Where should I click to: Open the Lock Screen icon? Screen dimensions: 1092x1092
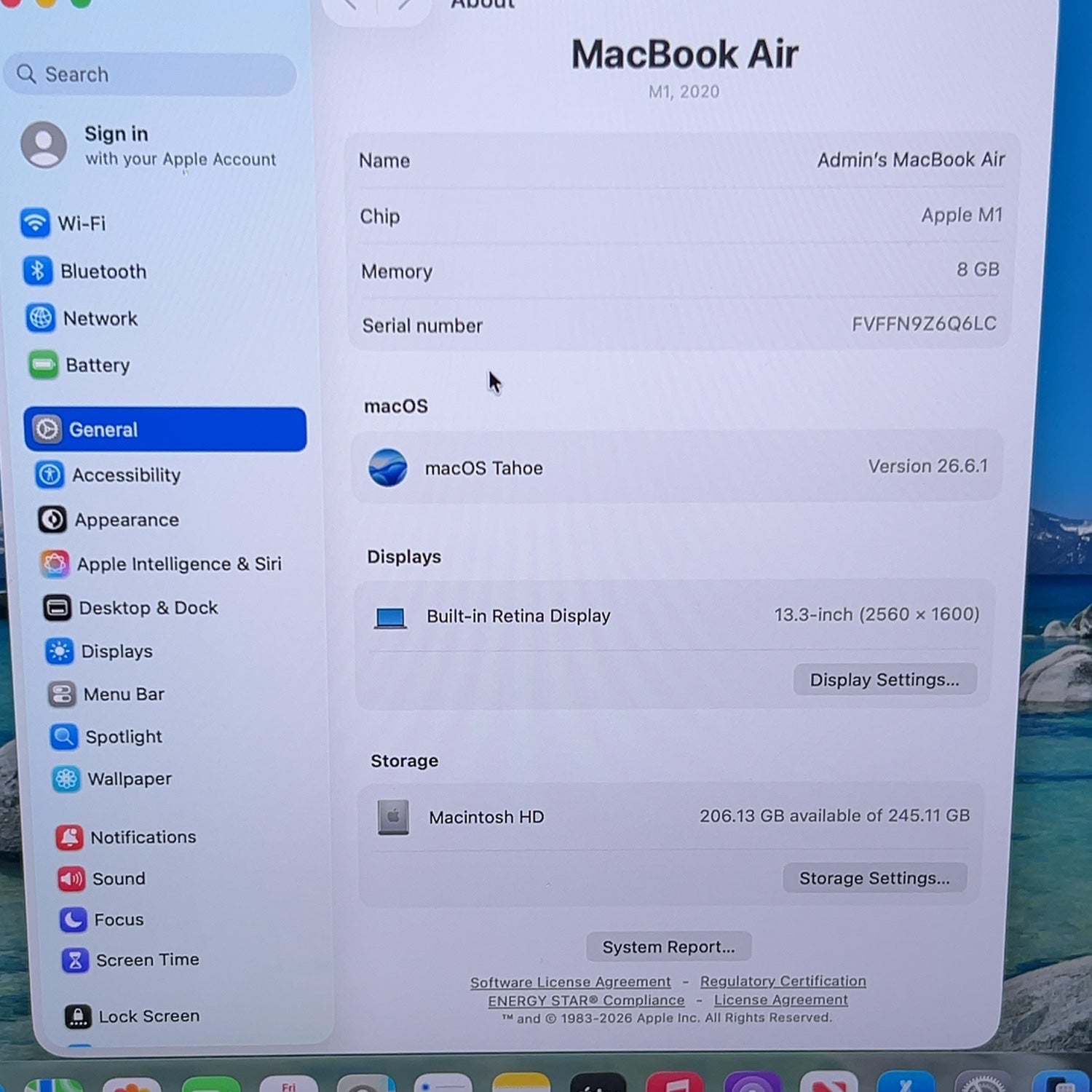tap(78, 1016)
